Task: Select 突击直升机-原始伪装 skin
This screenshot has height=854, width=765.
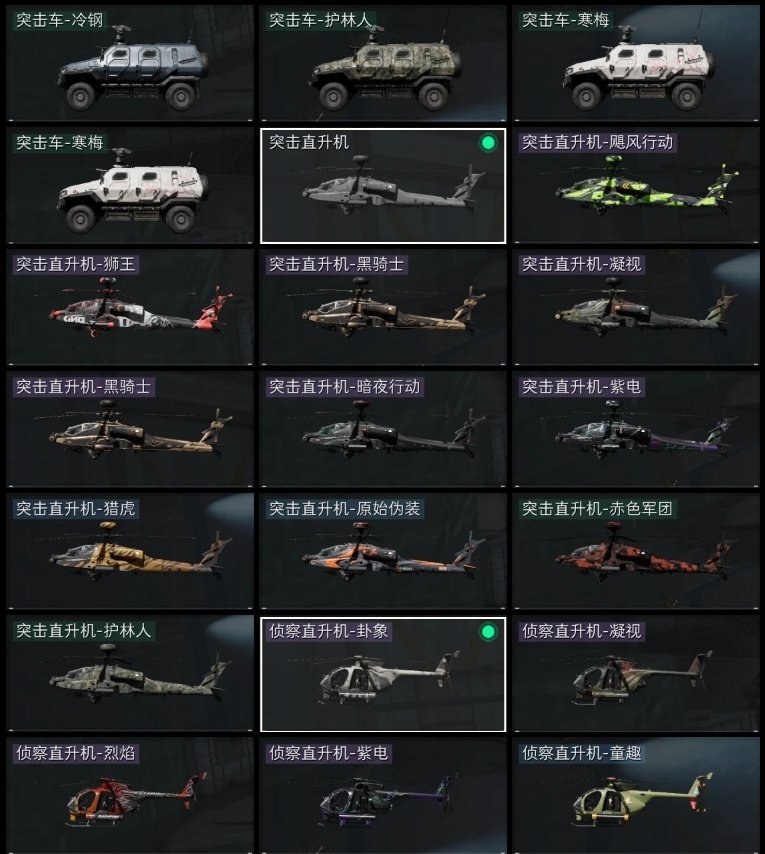Action: 383,552
